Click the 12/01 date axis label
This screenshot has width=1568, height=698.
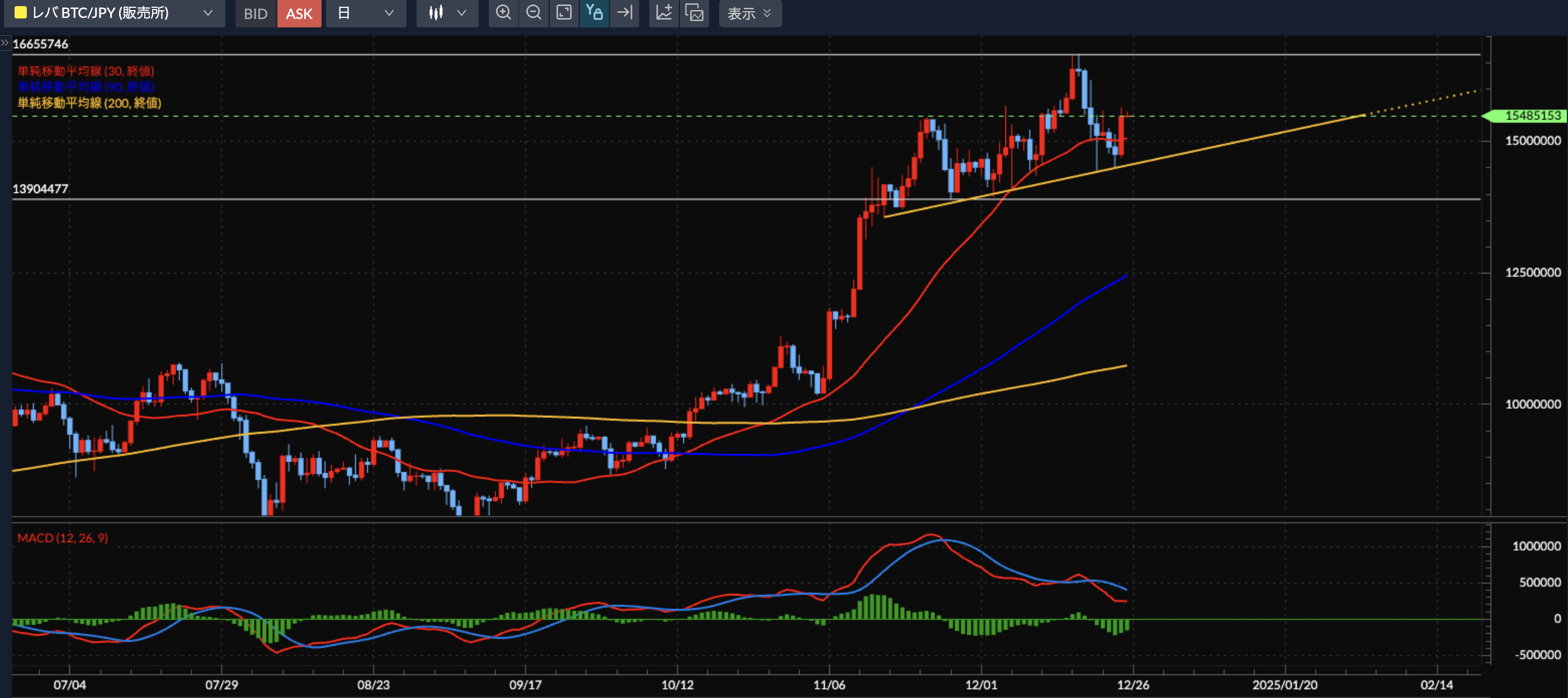[981, 685]
